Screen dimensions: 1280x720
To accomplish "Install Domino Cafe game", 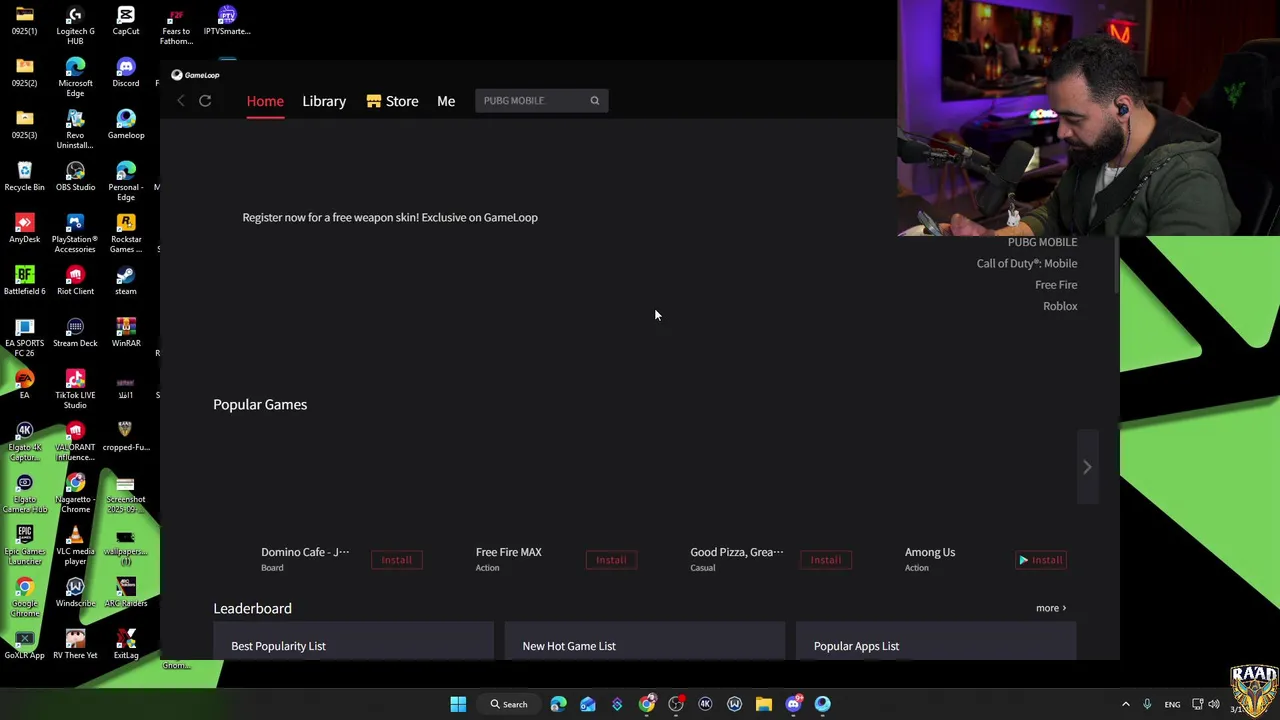I will pyautogui.click(x=396, y=560).
